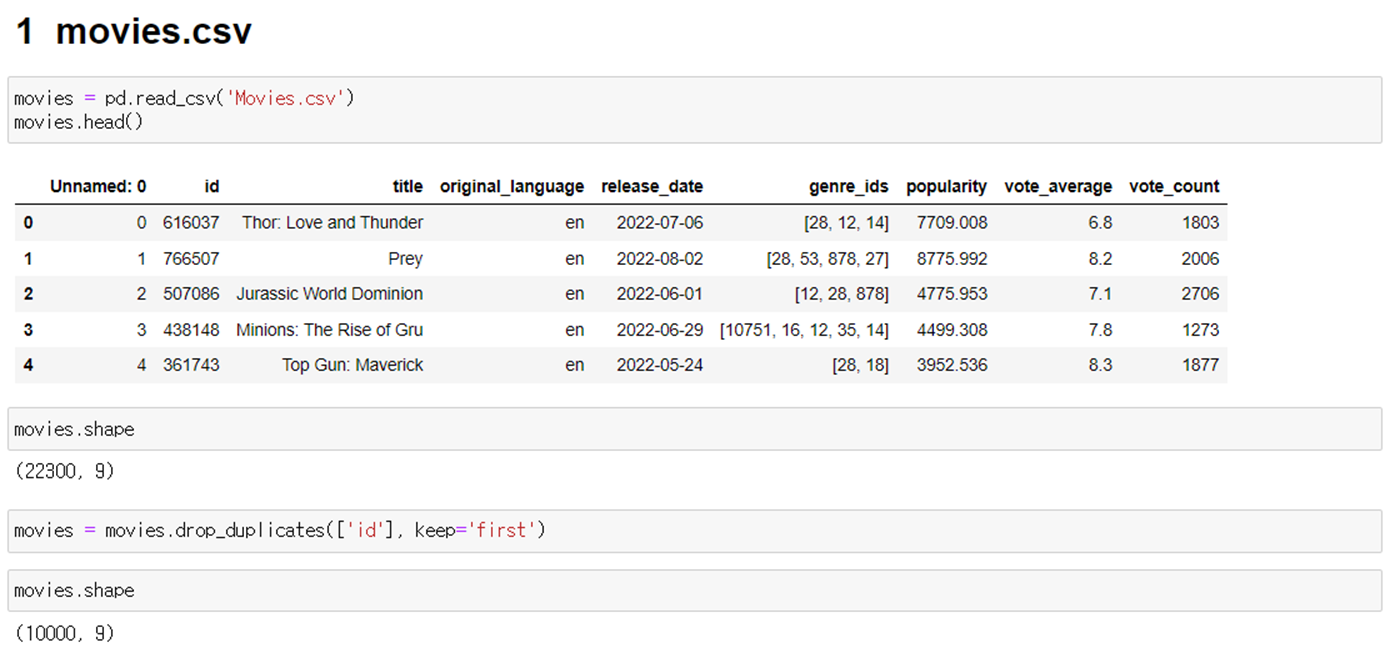Click the id value 766507
This screenshot has width=1390, height=658.
(x=191, y=259)
